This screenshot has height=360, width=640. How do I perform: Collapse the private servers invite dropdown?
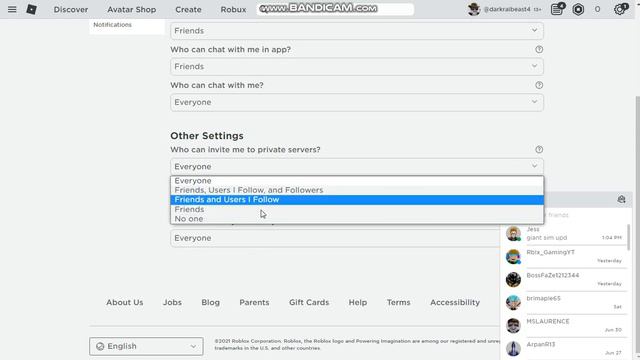(x=357, y=167)
